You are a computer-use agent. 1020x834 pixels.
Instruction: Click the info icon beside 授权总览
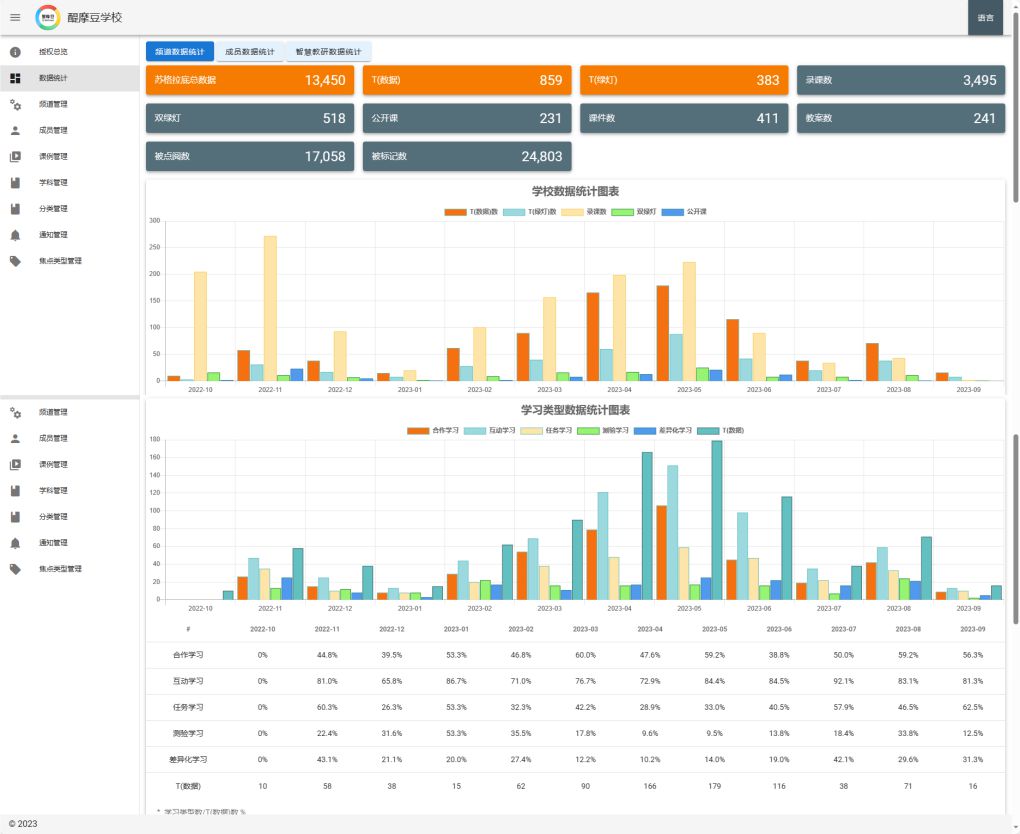pos(15,51)
